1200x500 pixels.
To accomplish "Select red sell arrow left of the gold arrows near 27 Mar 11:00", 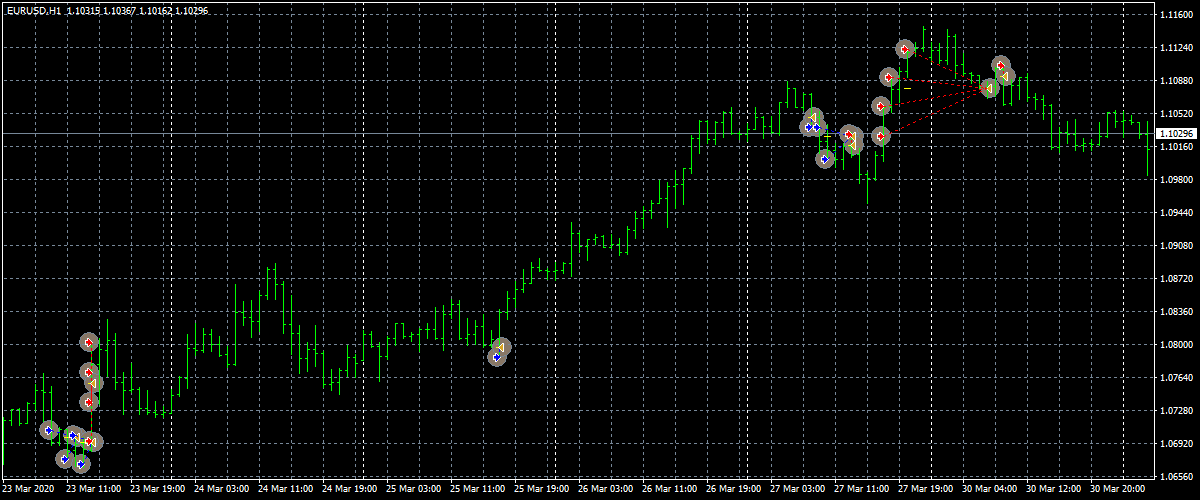I will coord(849,134).
